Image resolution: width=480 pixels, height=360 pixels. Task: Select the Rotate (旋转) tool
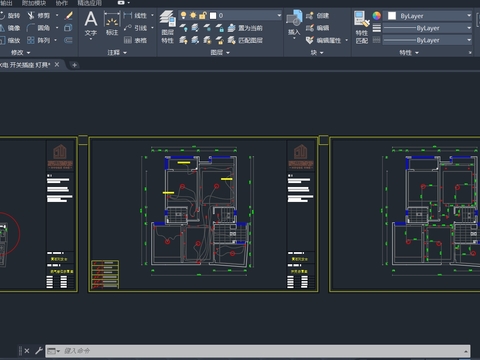point(10,15)
